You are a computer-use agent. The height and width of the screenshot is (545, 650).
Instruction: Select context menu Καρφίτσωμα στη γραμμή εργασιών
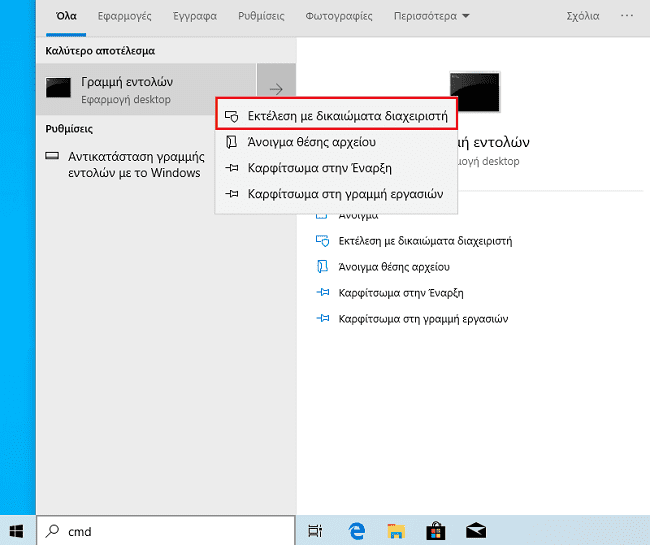[336, 194]
